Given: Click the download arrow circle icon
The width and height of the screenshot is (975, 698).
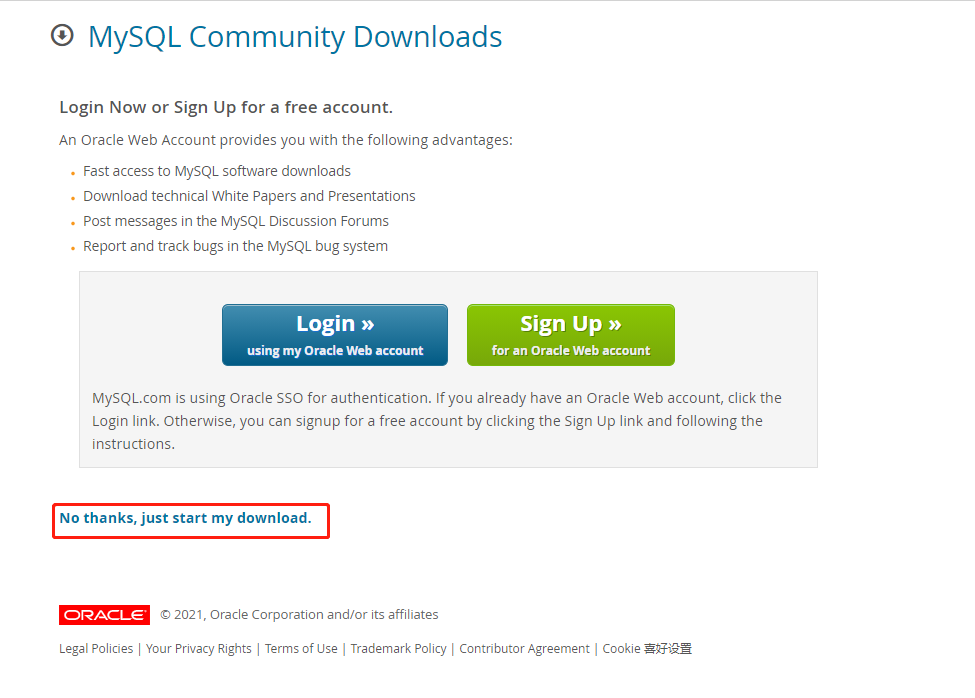Looking at the screenshot, I should (62, 35).
